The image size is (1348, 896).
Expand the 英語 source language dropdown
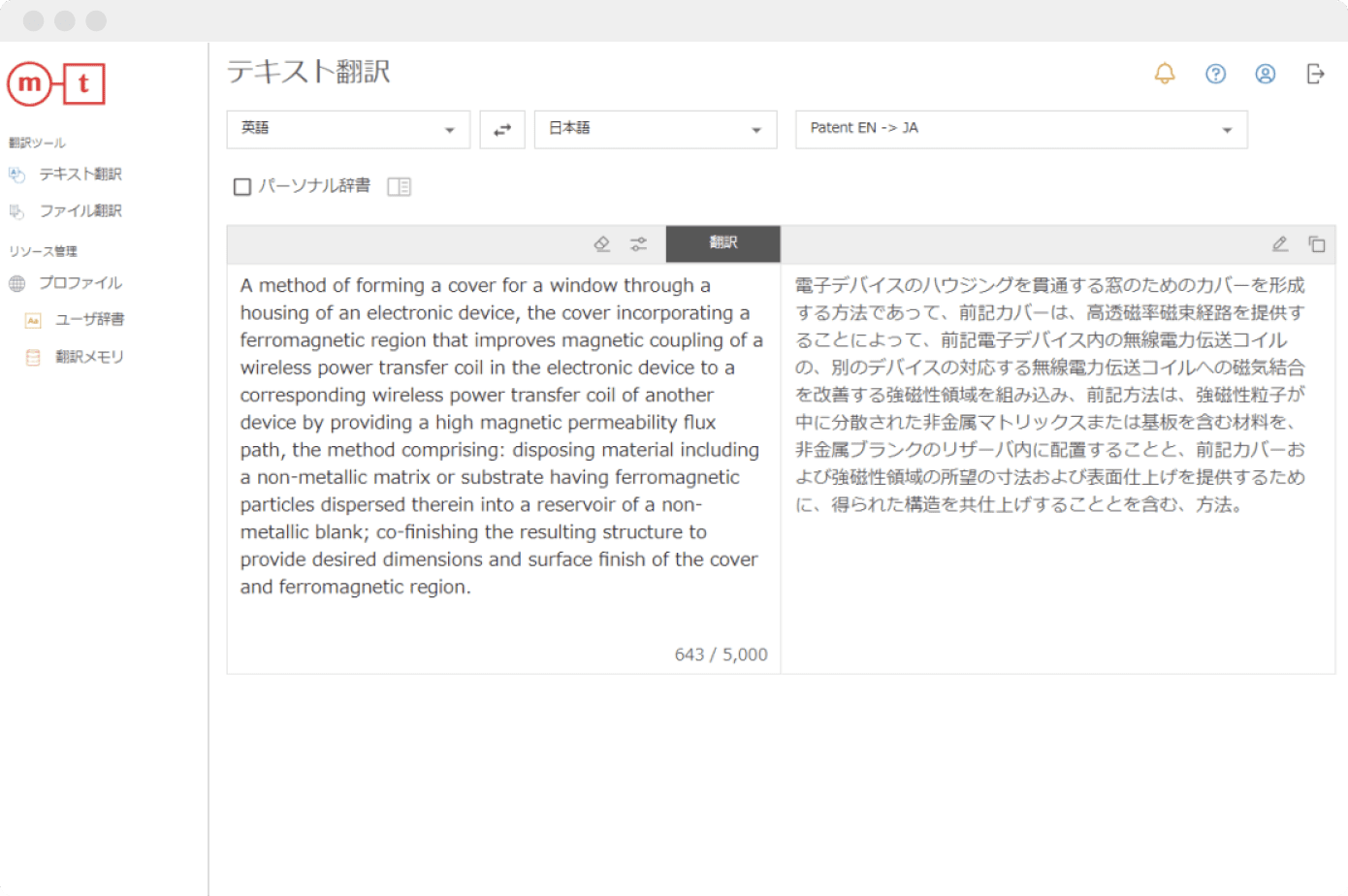(x=348, y=130)
